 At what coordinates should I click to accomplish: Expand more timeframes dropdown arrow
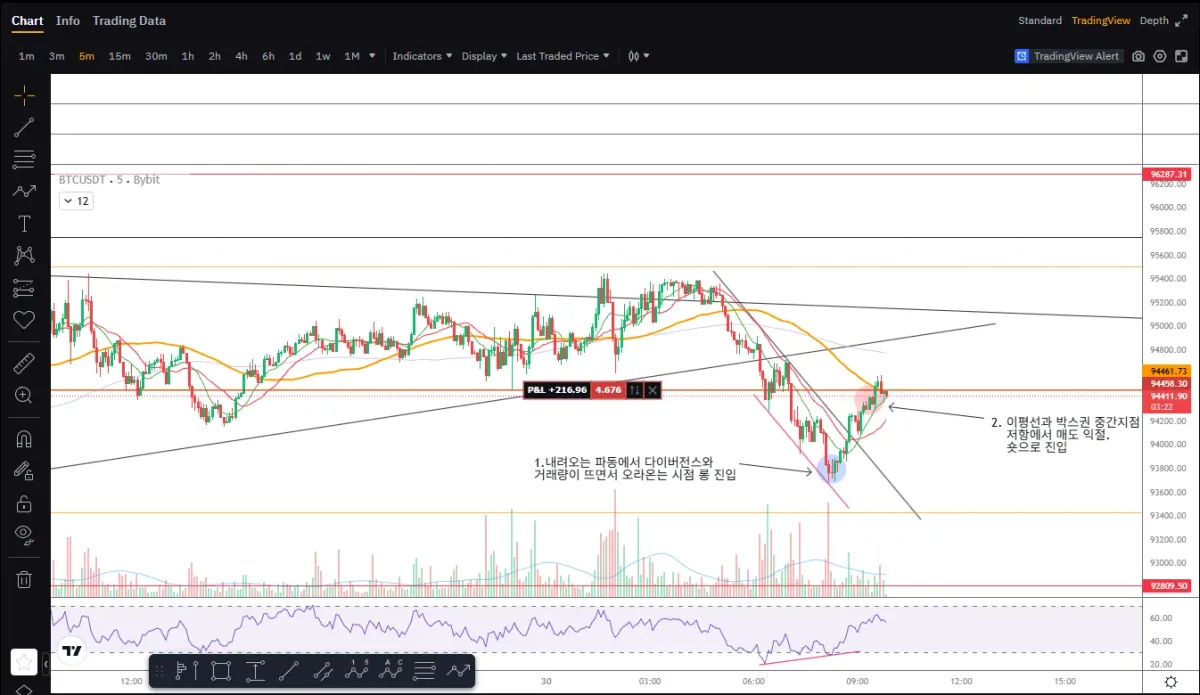click(x=372, y=56)
